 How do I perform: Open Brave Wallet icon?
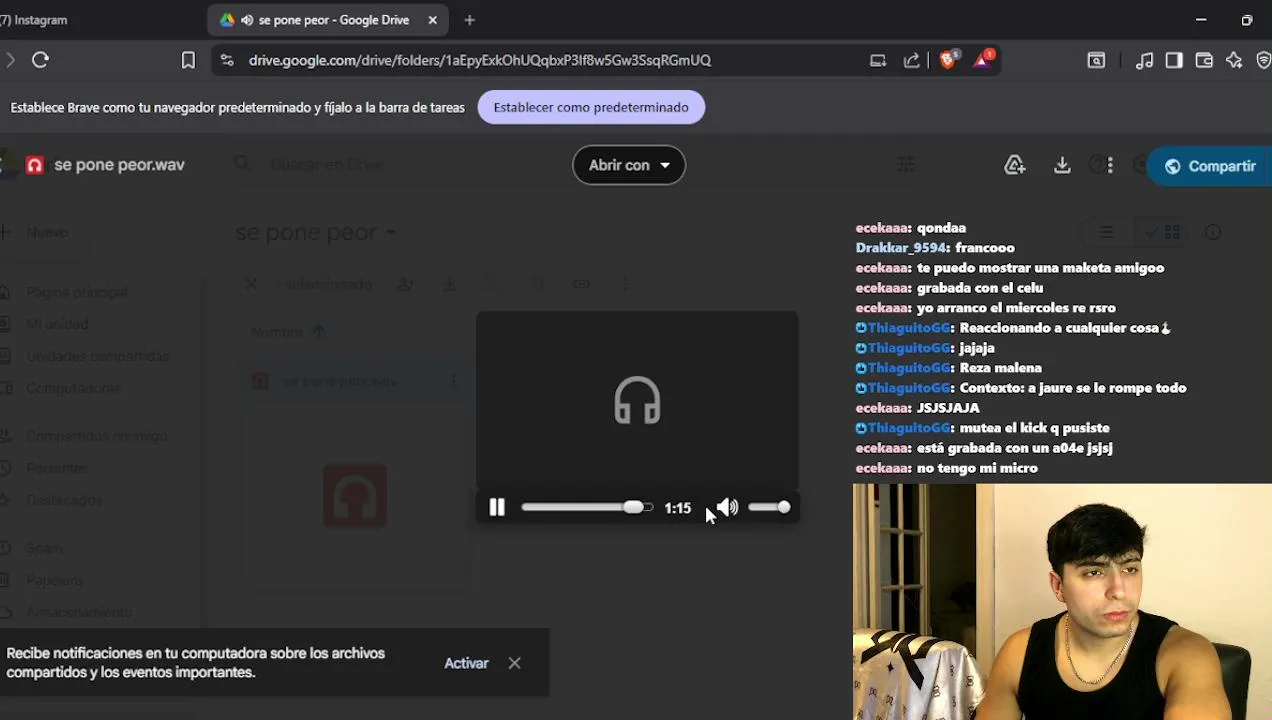[x=1204, y=60]
